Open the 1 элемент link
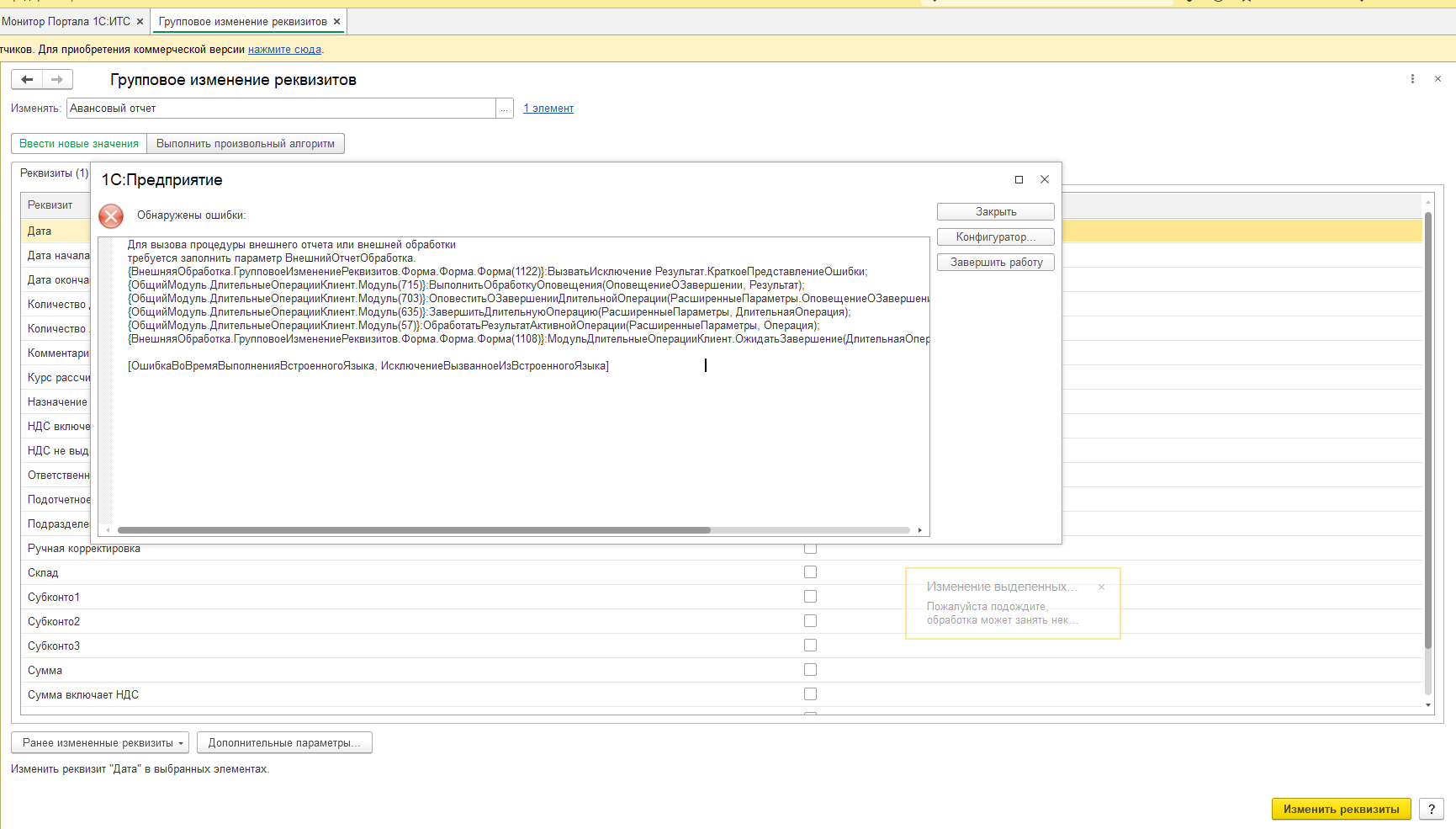Screen dimensions: 1456x829 click(x=548, y=109)
